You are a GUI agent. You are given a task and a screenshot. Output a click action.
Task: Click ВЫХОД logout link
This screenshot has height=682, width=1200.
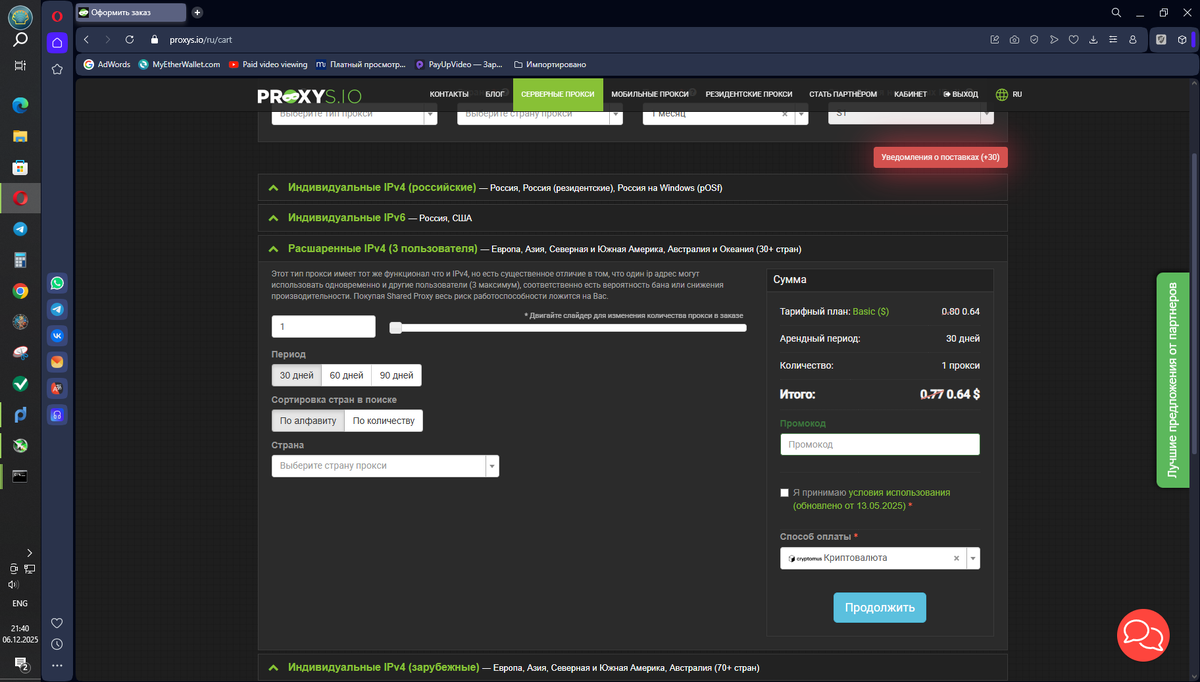(x=960, y=94)
